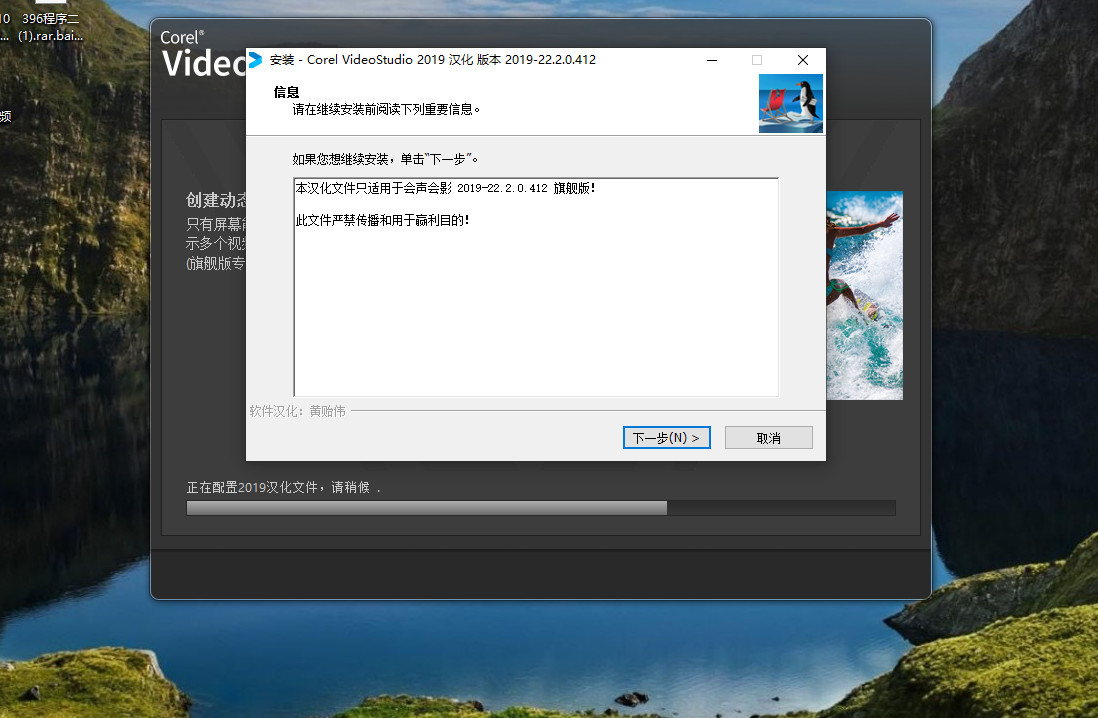This screenshot has height=718, width=1098.
Task: Click the text line 本汉化文件只适用于会声会影
Action: tap(445, 188)
